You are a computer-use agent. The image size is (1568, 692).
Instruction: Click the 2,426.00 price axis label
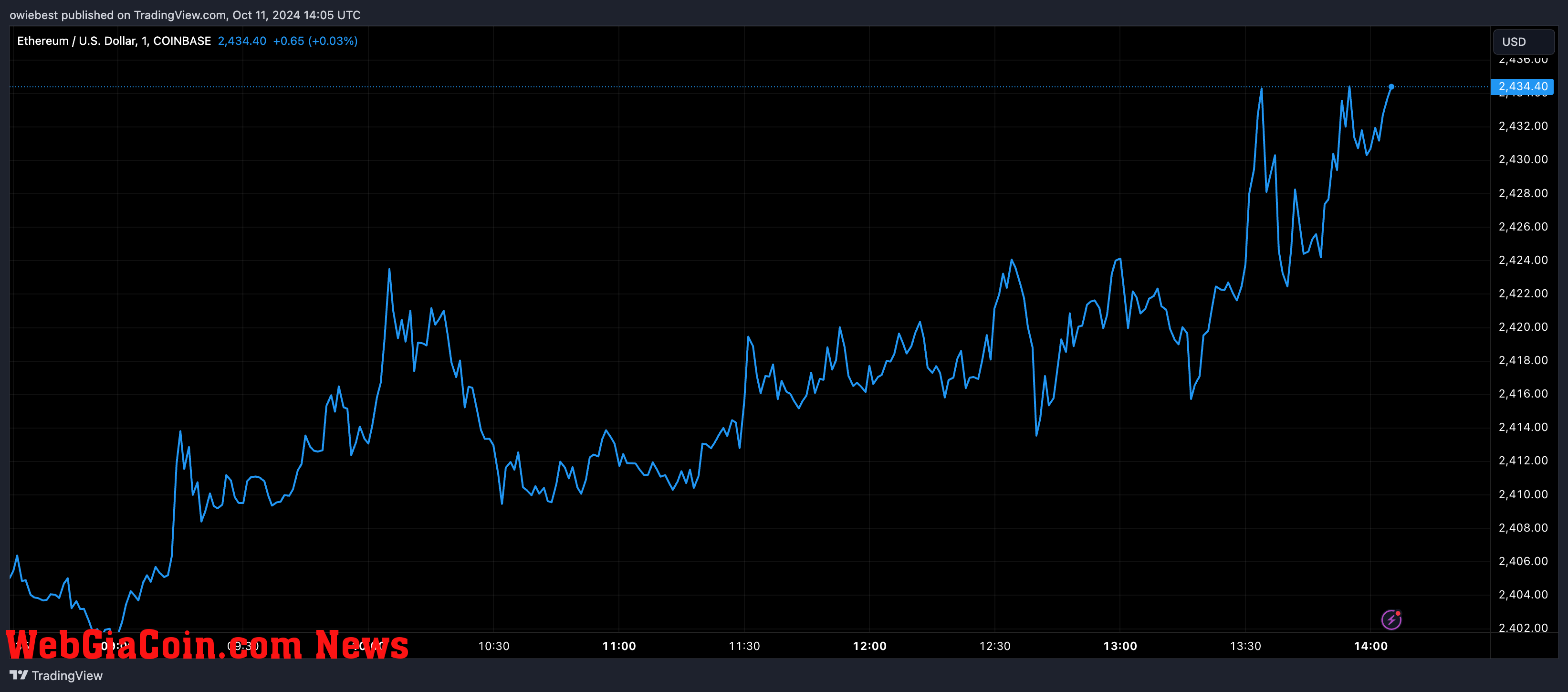tap(1523, 226)
